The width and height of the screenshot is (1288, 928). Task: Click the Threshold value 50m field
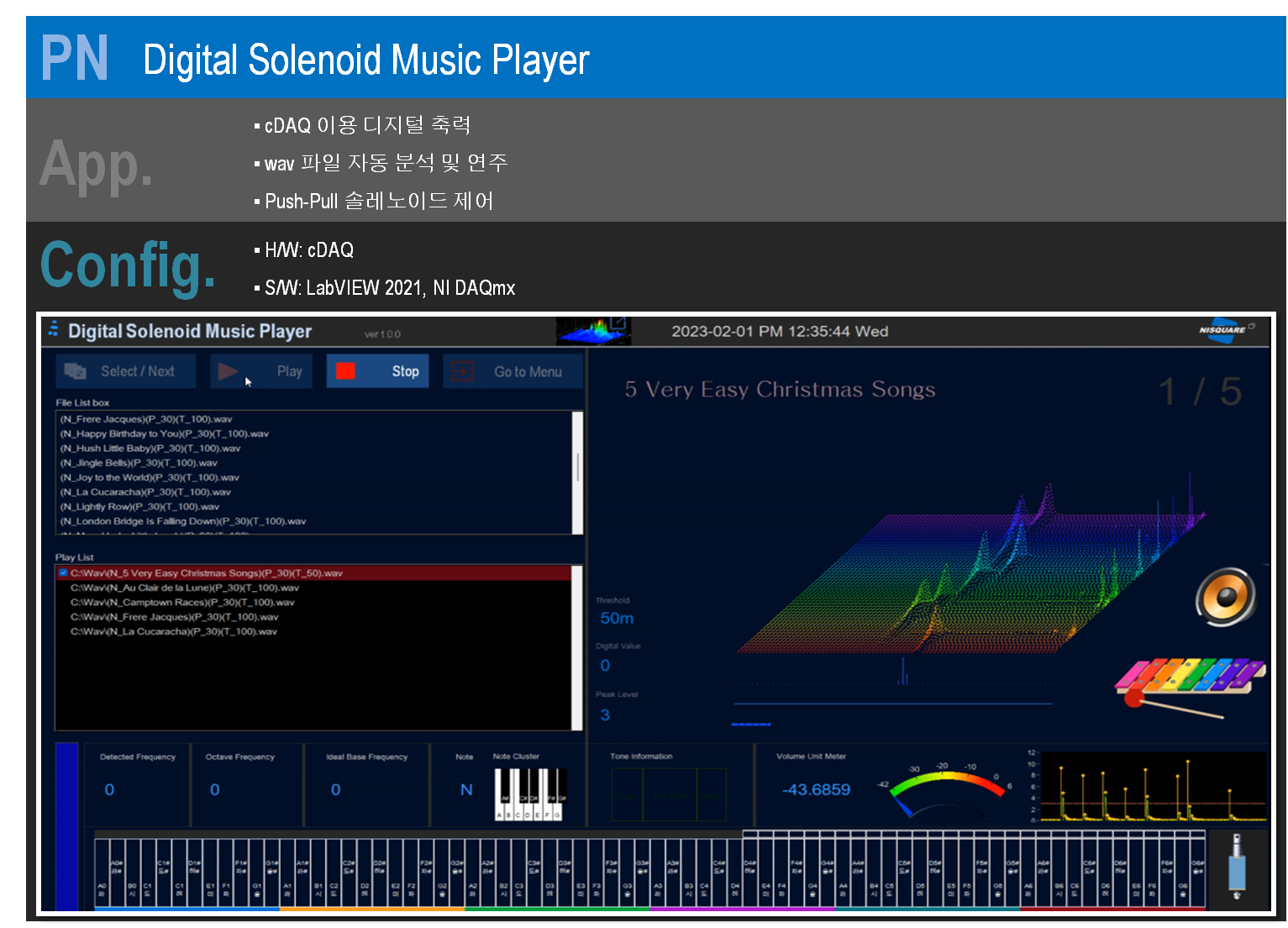[617, 618]
